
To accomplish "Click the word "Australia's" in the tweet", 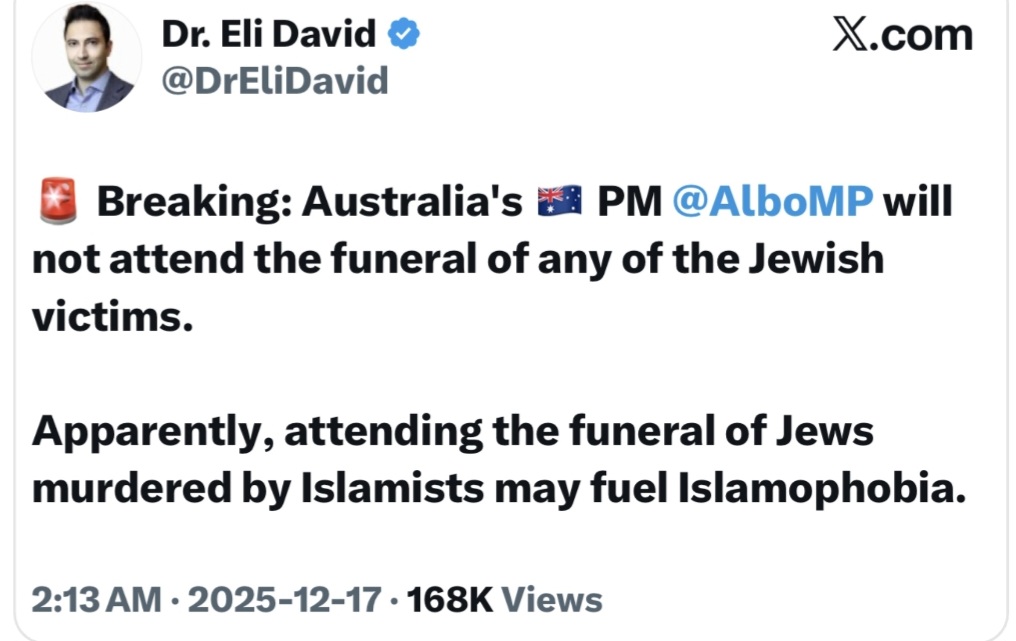I will (x=413, y=203).
